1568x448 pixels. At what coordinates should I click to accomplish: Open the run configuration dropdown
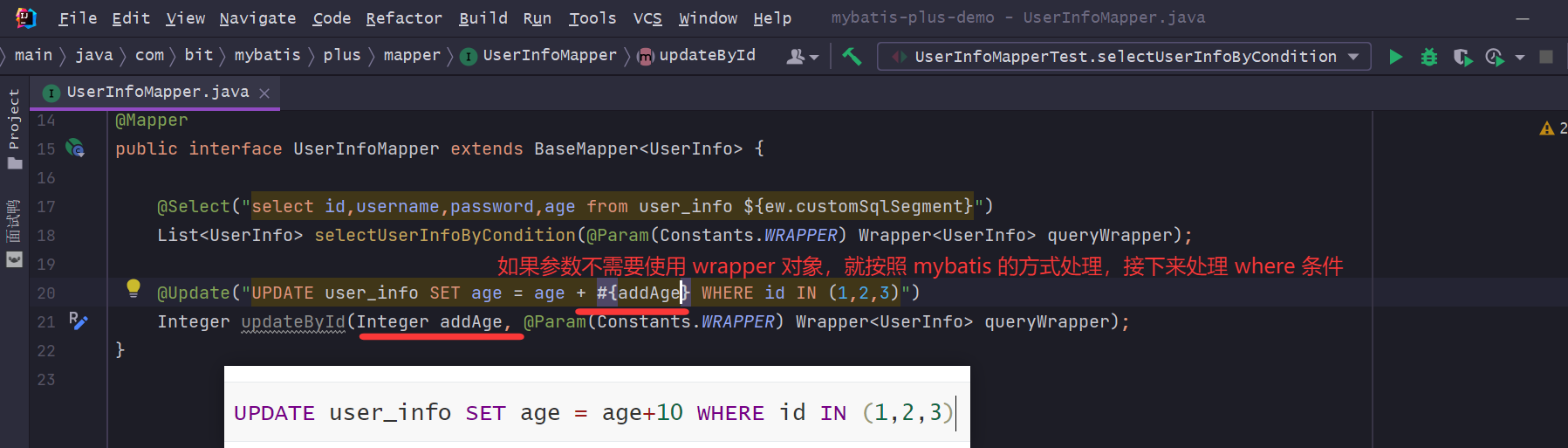(x=1124, y=57)
